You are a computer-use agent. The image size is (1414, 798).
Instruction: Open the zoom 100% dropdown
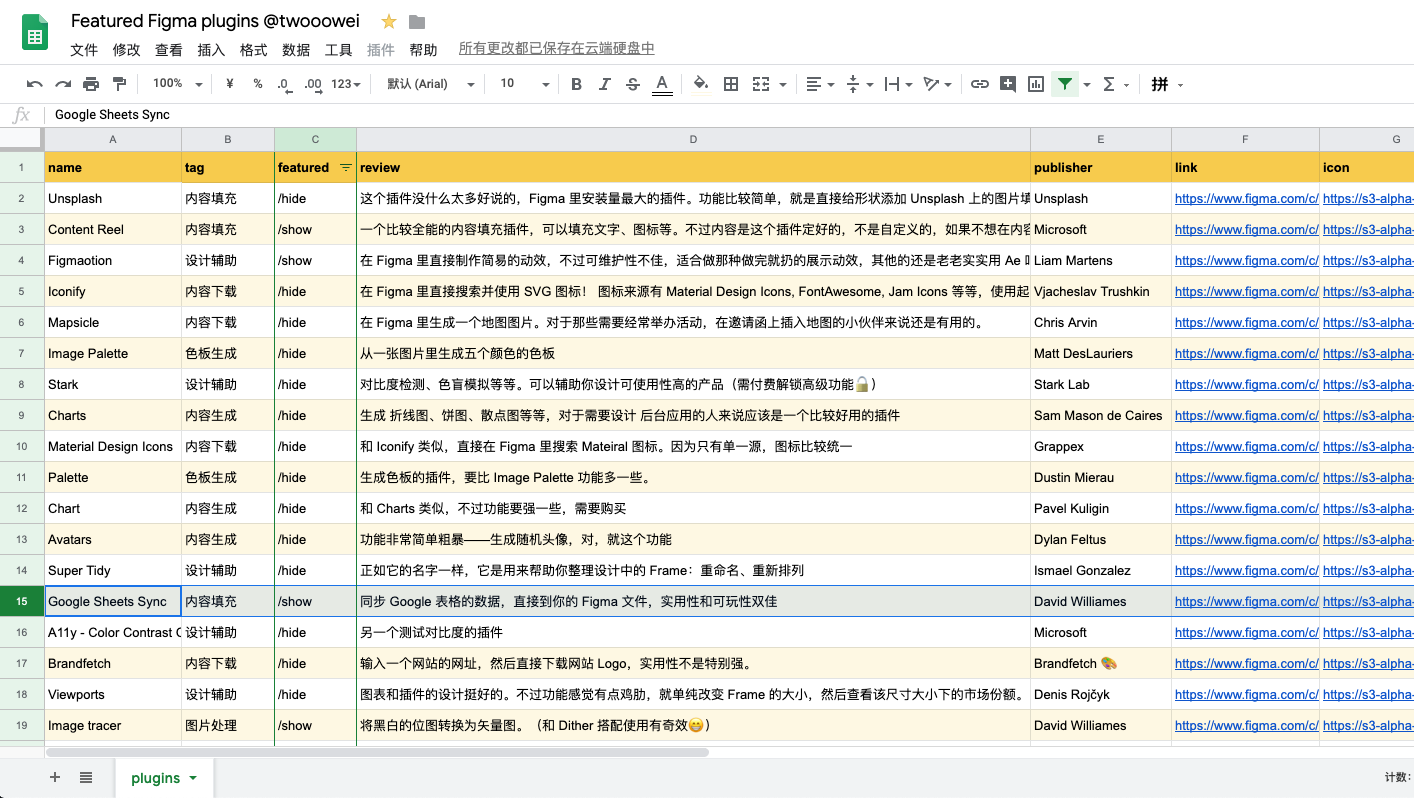(x=177, y=84)
